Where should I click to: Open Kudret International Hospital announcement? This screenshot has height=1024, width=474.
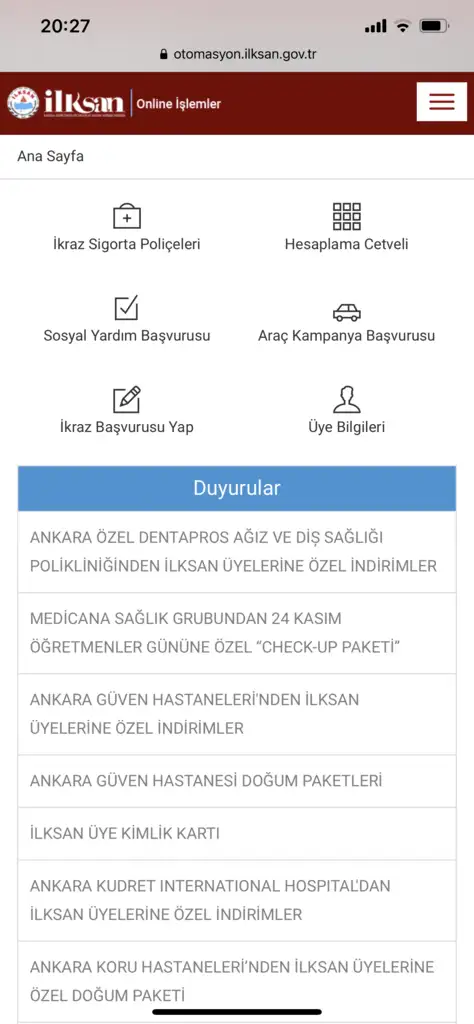coord(237,901)
